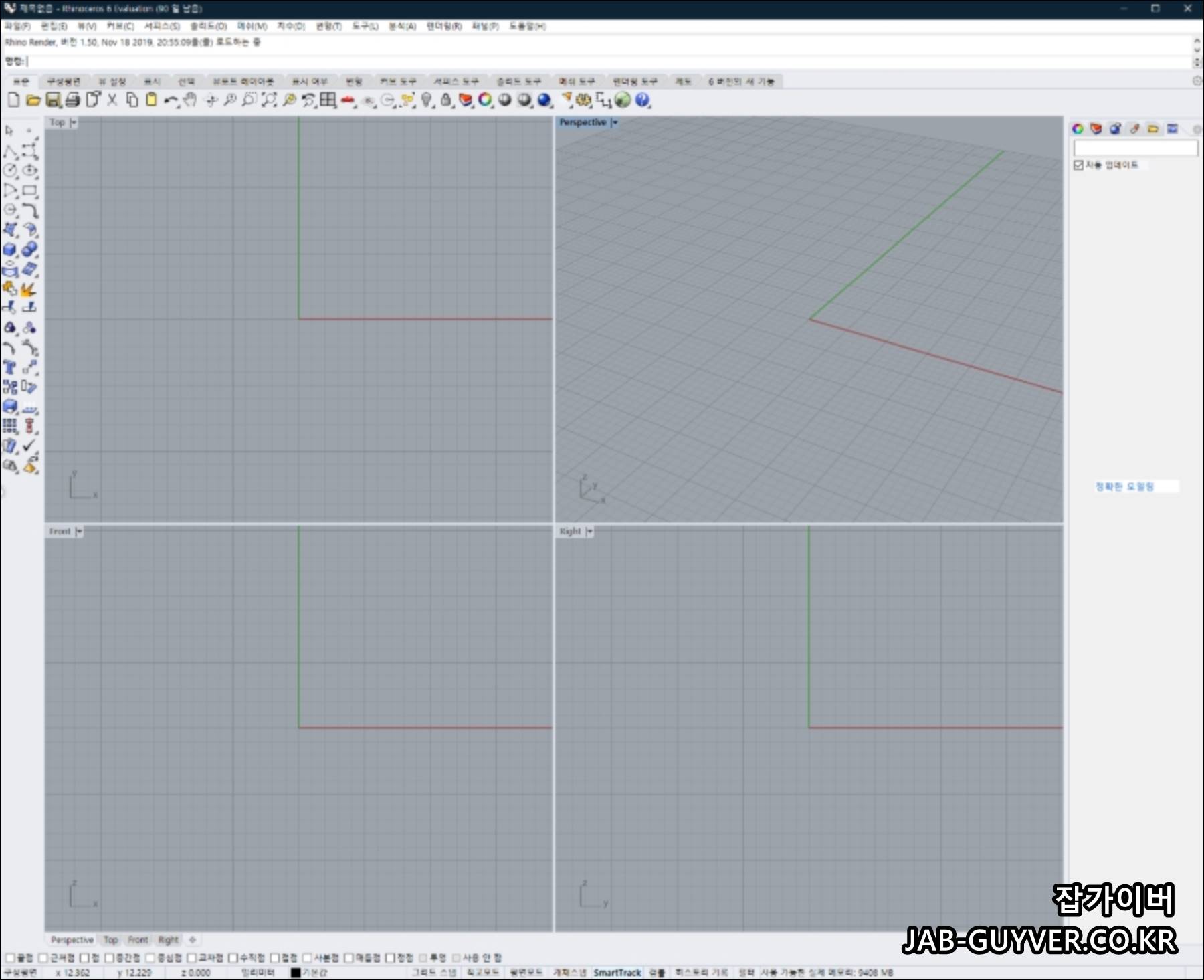Screen dimensions: 1204x980
Task: Open the Right viewport title dropdown arrow
Action: coord(589,532)
